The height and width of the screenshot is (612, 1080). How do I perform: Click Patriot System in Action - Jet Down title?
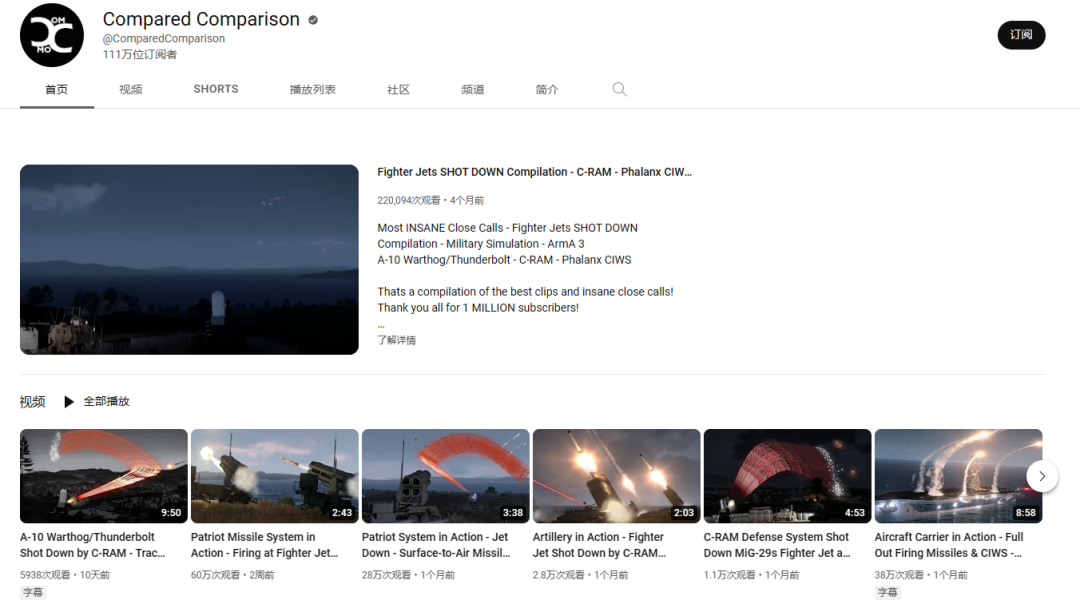436,545
